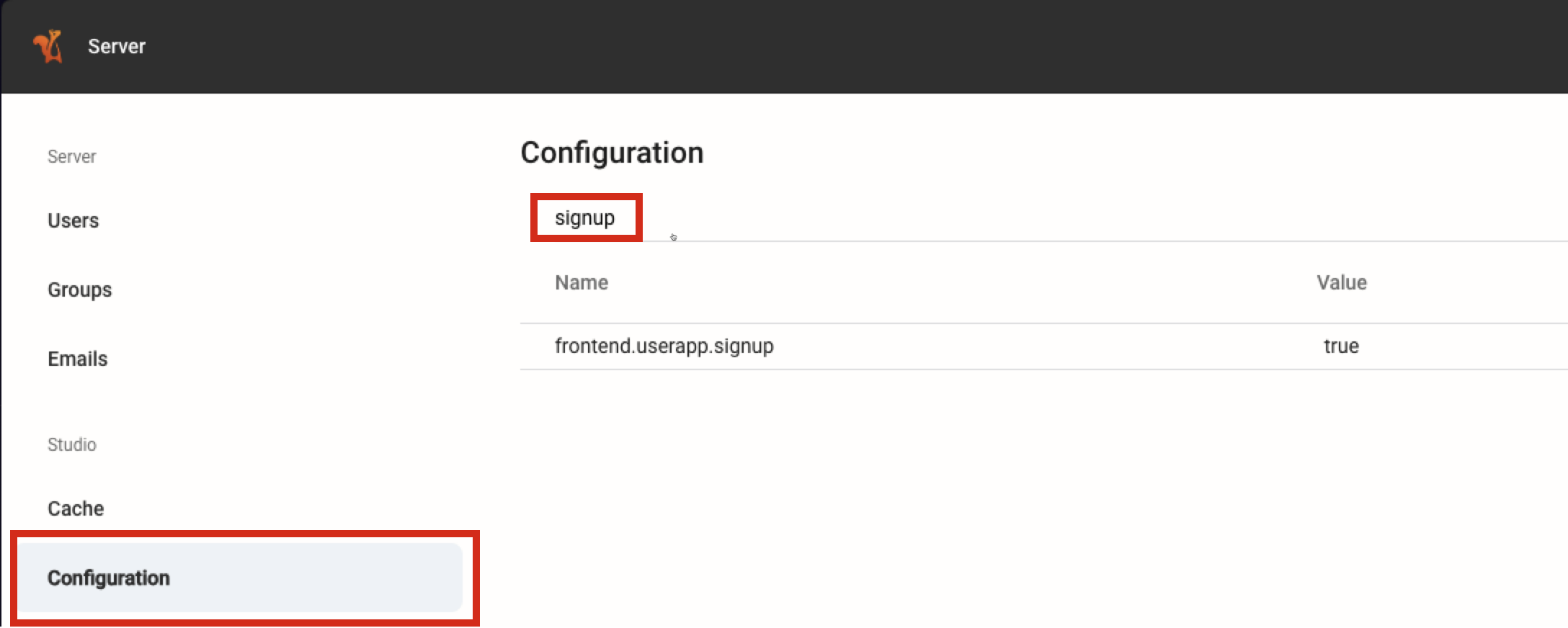Screen dimensions: 1568x628
Task: Click the blank header space between Name and Value
Action: coord(937,282)
